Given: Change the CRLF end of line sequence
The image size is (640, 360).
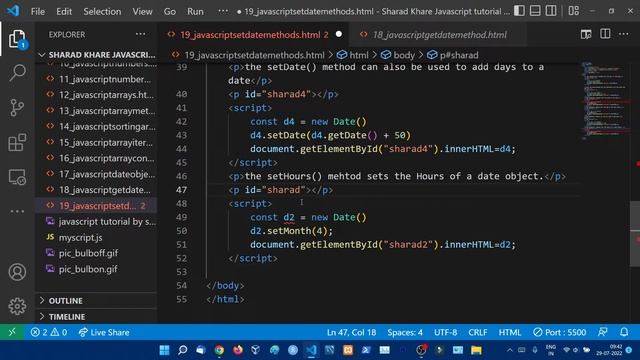Looking at the screenshot, I should pos(478,332).
